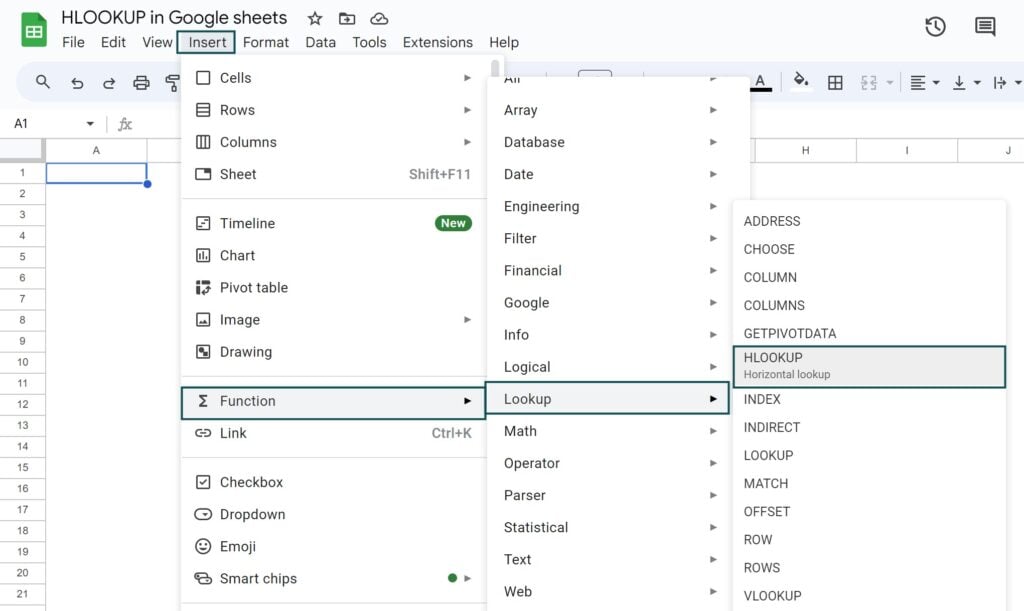The height and width of the screenshot is (611, 1024).
Task: Select the OFFSET function
Action: click(x=869, y=511)
